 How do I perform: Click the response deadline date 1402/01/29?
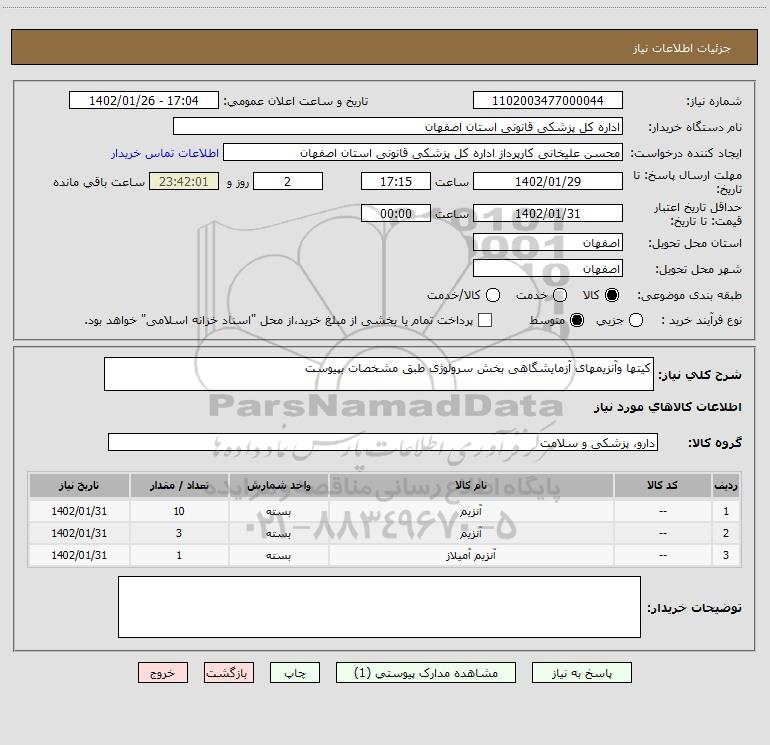coord(548,181)
